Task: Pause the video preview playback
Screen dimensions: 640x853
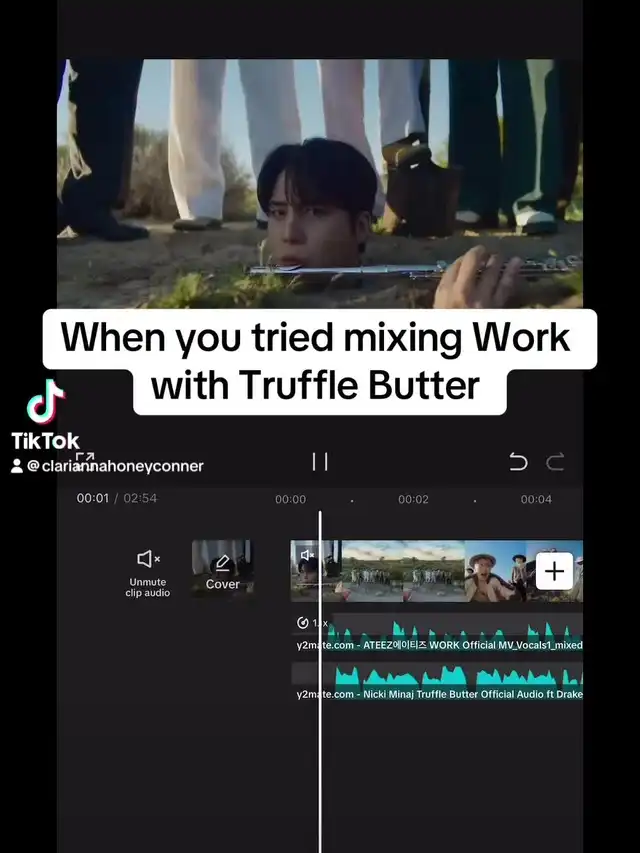Action: click(x=320, y=462)
